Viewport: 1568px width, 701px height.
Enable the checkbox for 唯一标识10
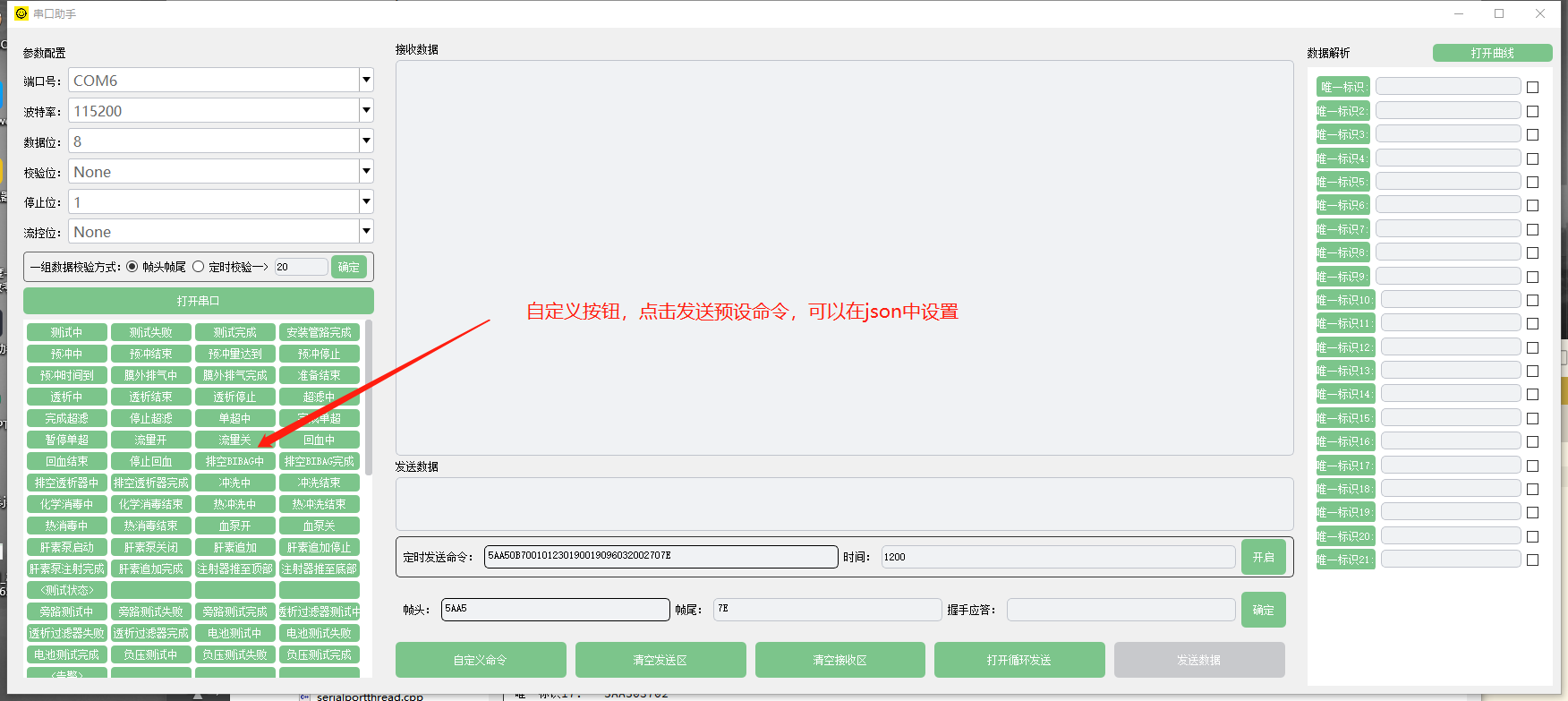click(1532, 300)
